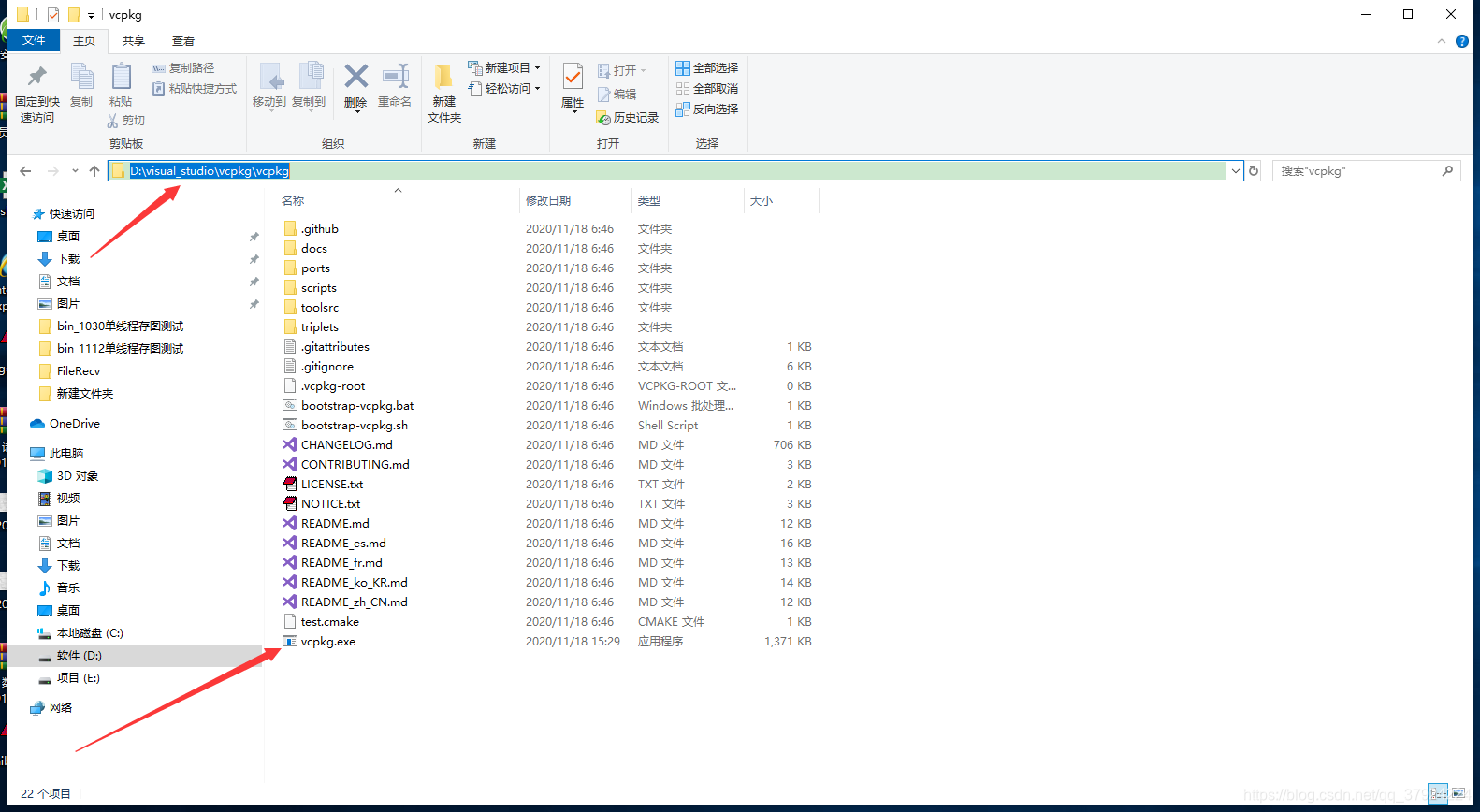Refresh the current folder view

tap(1254, 170)
